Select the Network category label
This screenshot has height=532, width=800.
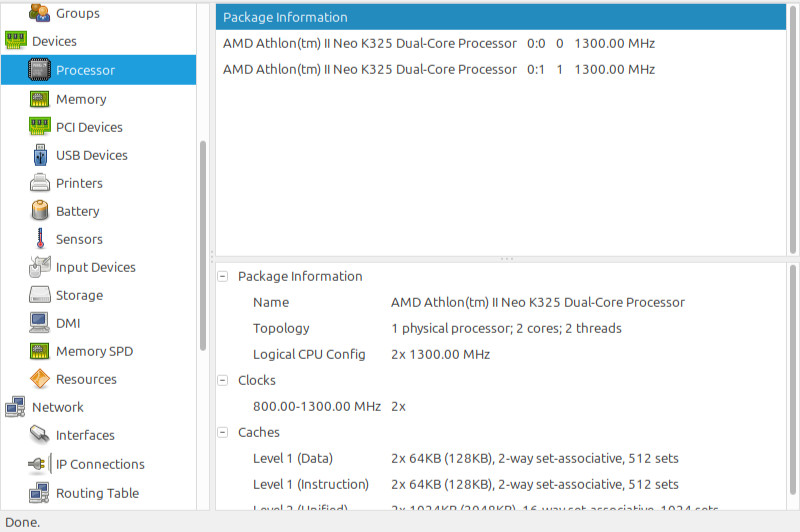tap(58, 407)
